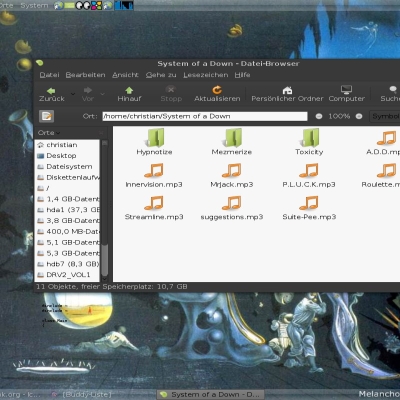Select the / root entry in sidebar
Viewport: 400px width, 400px height.
[67, 188]
